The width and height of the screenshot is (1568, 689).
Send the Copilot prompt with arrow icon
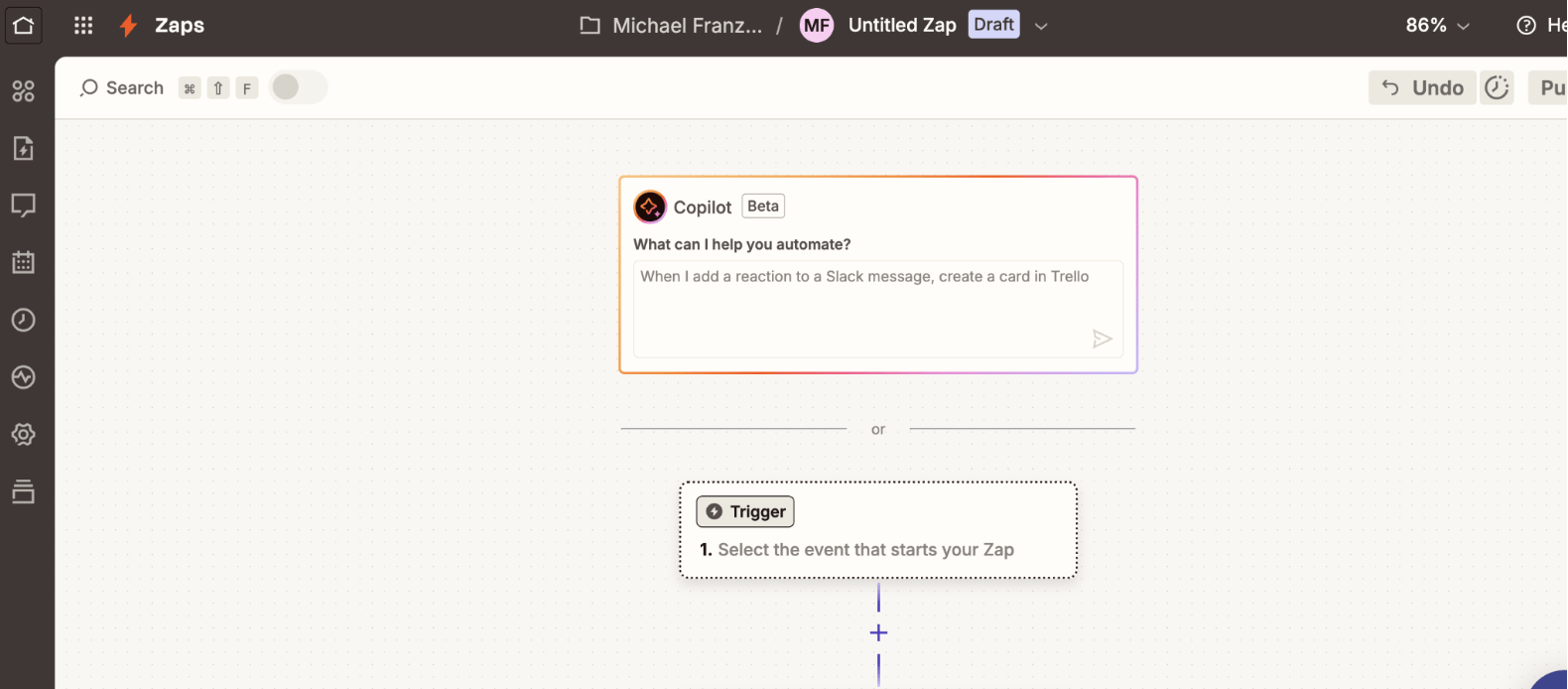(x=1102, y=339)
